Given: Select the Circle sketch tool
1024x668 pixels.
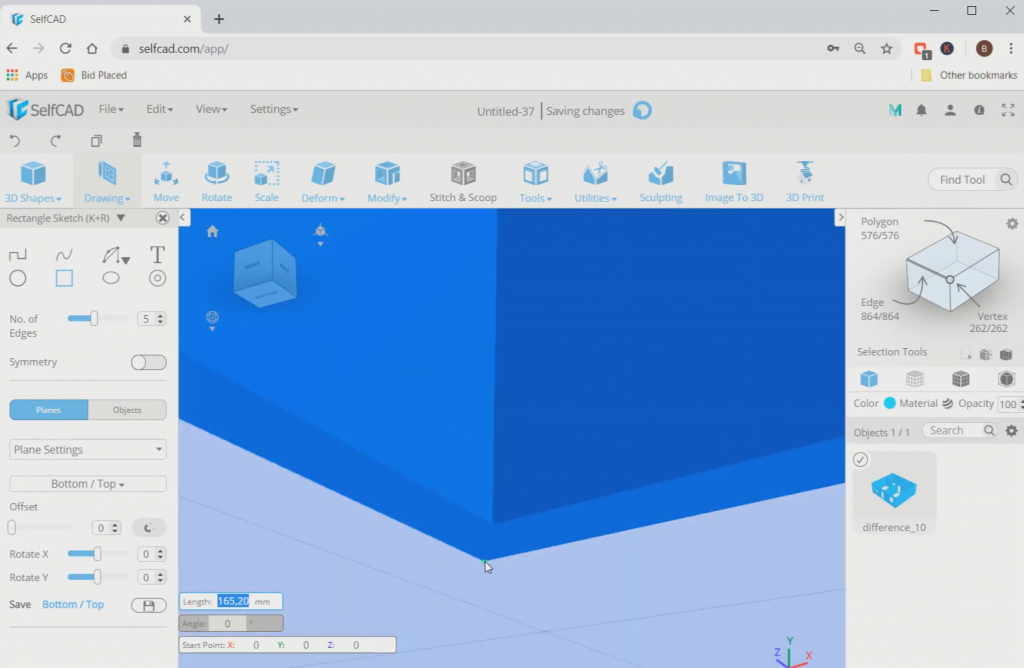Looking at the screenshot, I should click(x=17, y=278).
